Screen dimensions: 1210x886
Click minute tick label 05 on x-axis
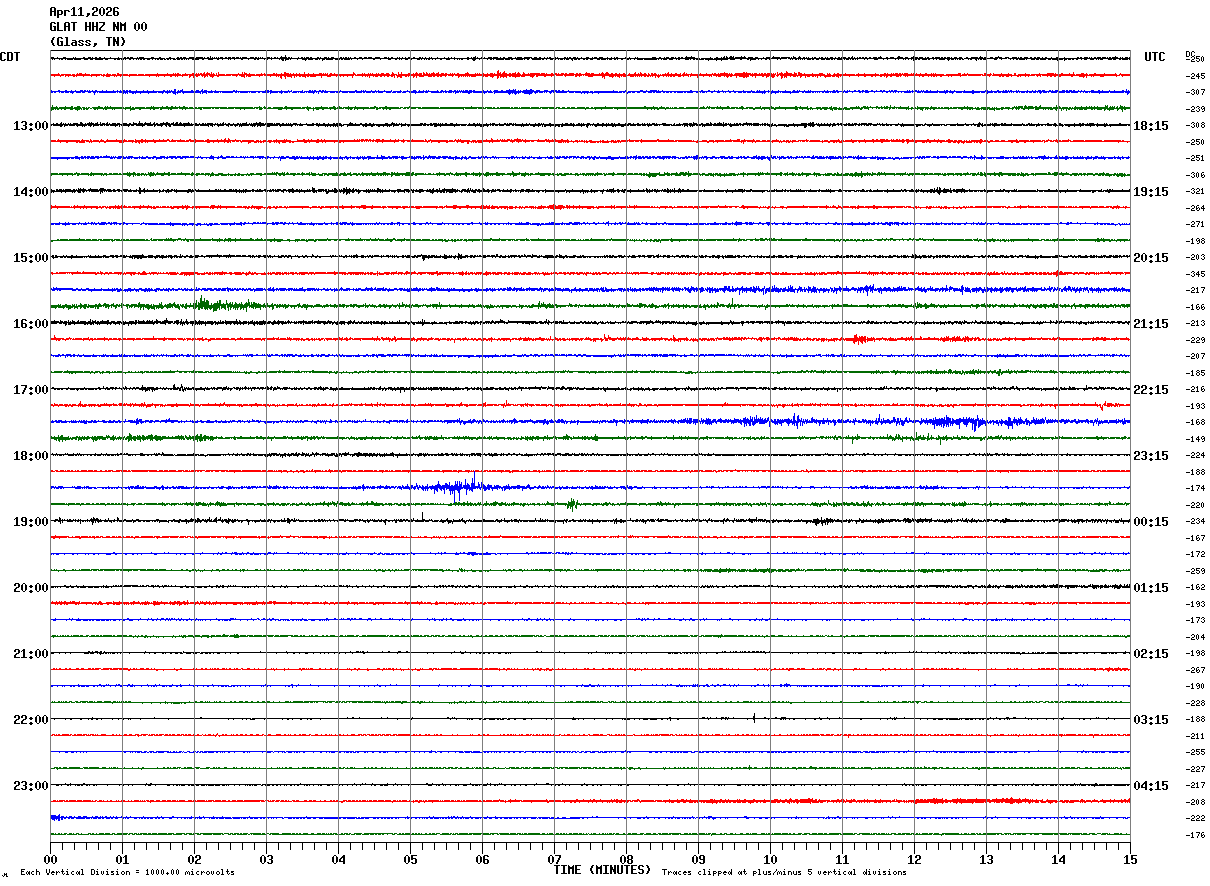pos(410,860)
